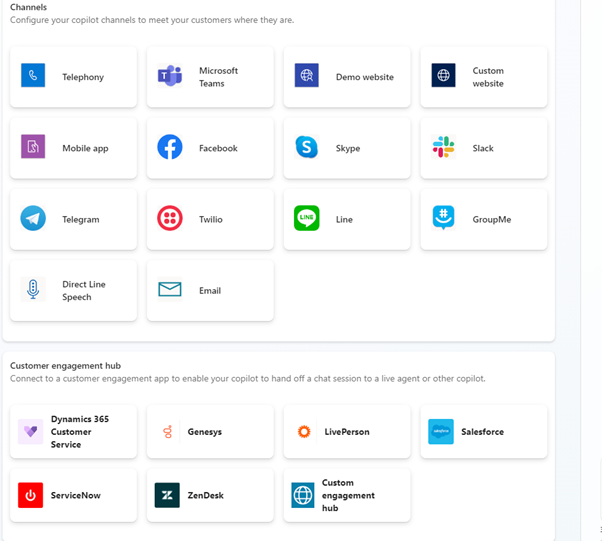Select the Genesys hub label
The image size is (602, 541).
coord(205,432)
